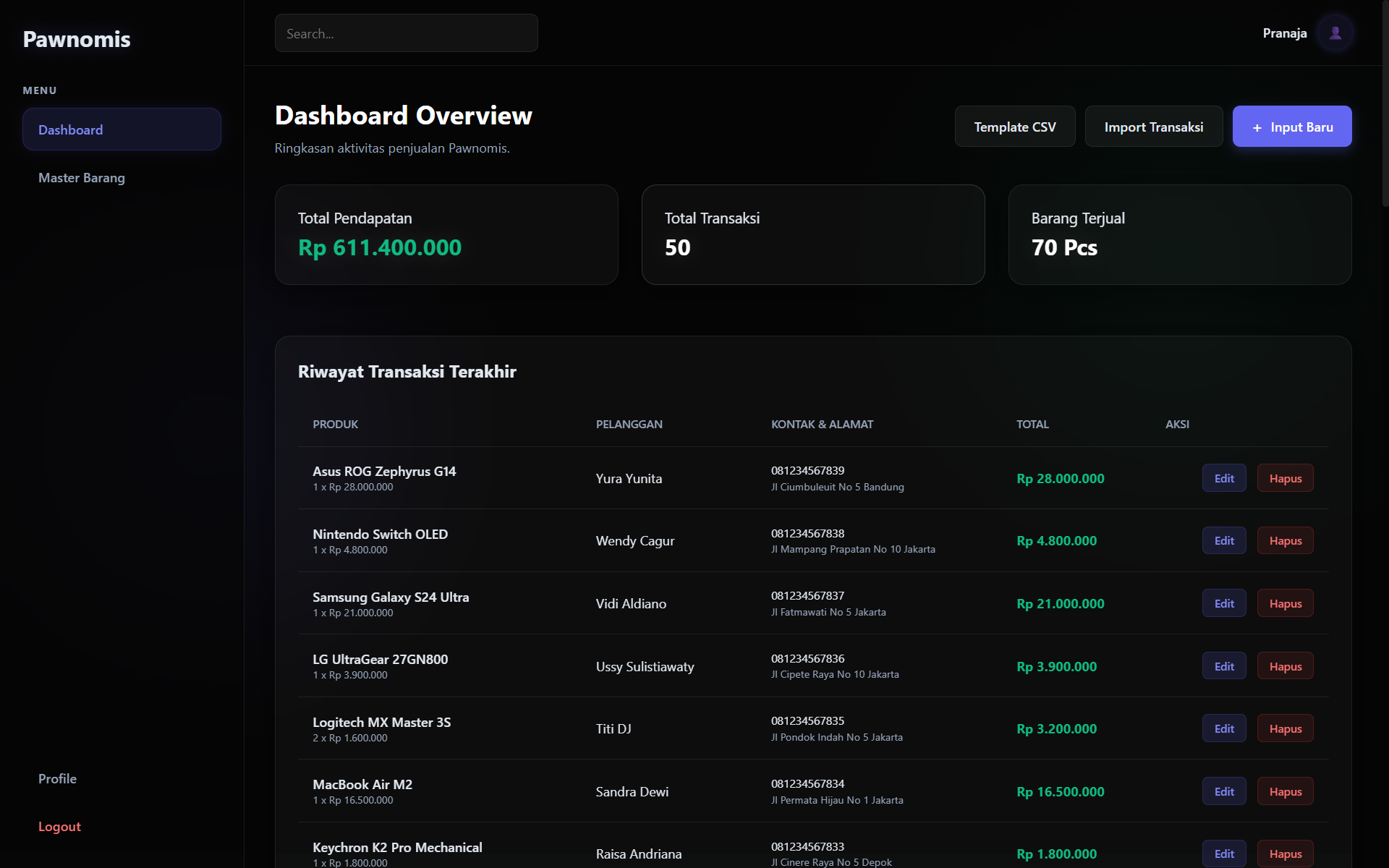Click the page vertical scrollbar
The height and width of the screenshot is (868, 1389).
tap(1385, 105)
